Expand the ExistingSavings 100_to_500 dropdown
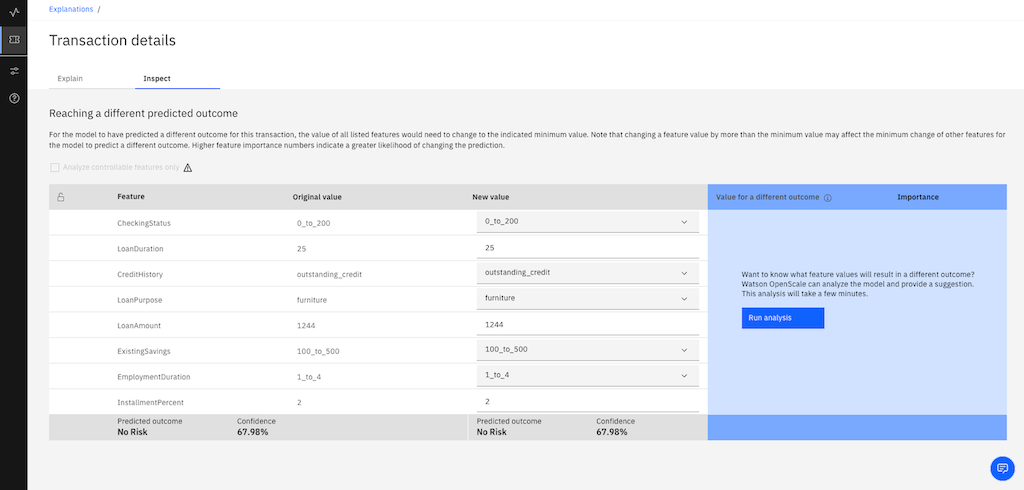1024x490 pixels. click(588, 350)
